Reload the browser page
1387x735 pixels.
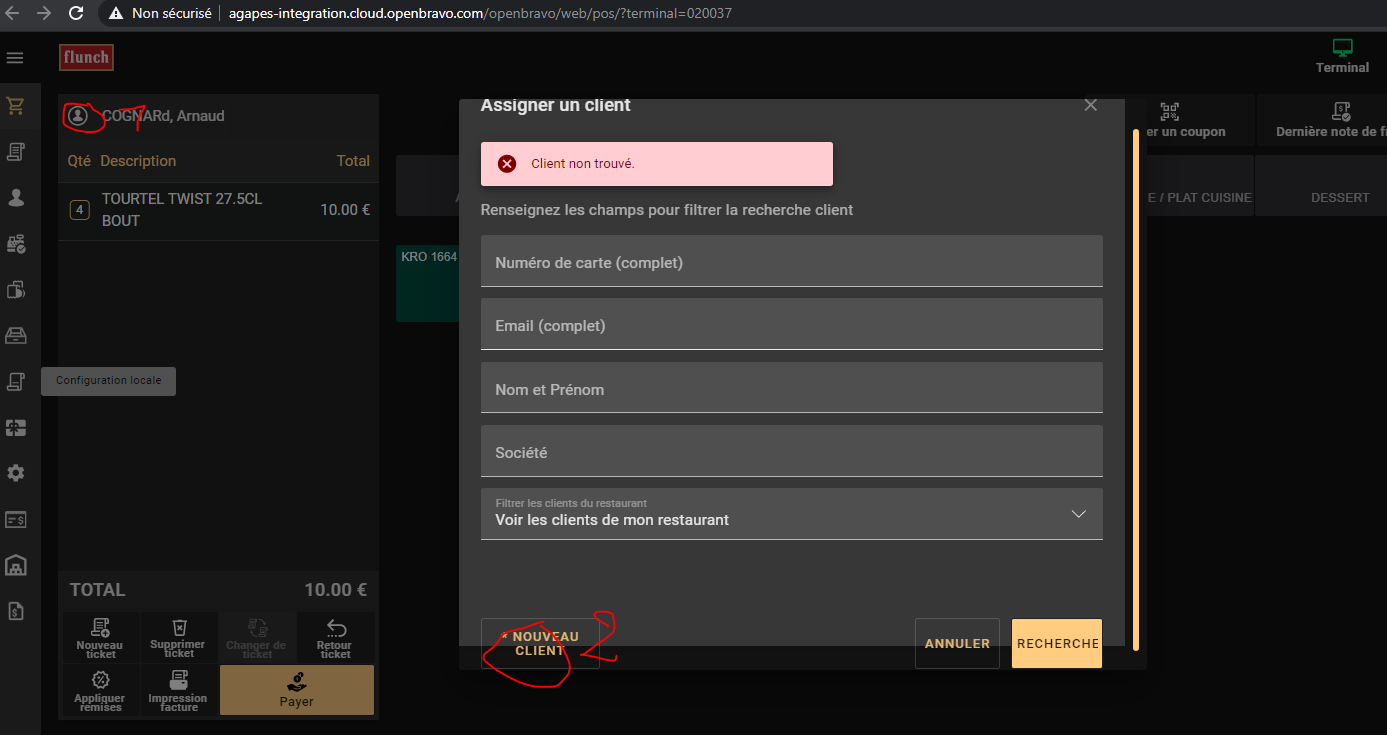[x=76, y=14]
